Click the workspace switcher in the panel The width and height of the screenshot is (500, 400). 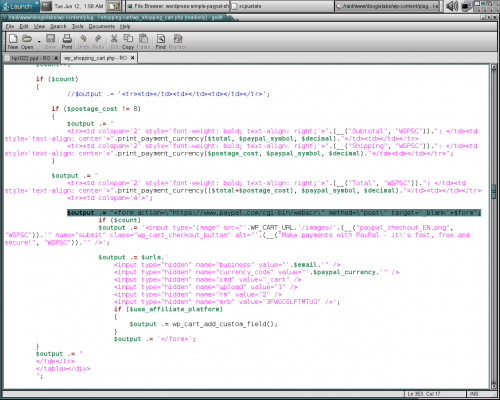click(x=486, y=6)
